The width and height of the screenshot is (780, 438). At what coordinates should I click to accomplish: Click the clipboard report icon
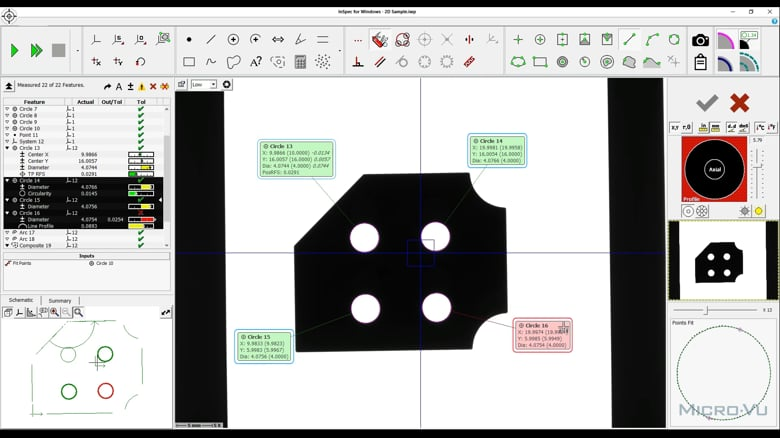click(x=700, y=63)
